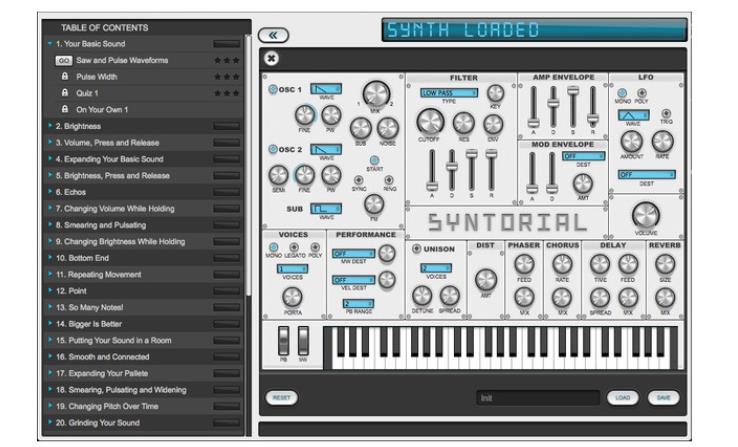The image size is (738, 447).
Task: Click the filter Res knob
Action: pyautogui.click(x=464, y=123)
